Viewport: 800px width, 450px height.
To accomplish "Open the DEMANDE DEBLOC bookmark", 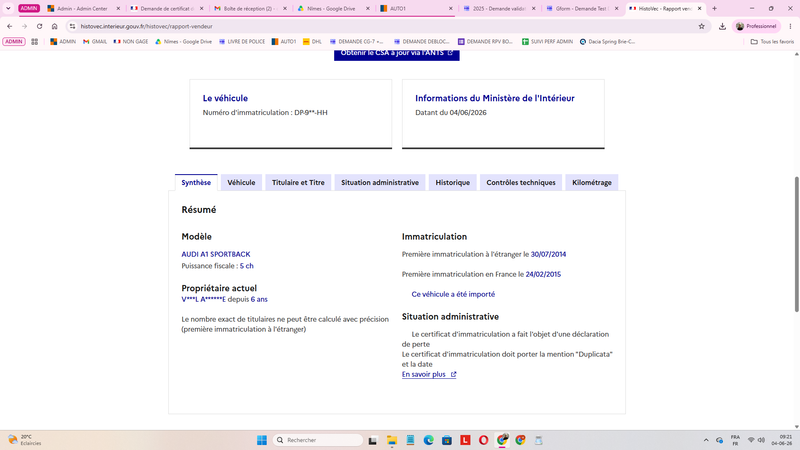I will [421, 41].
